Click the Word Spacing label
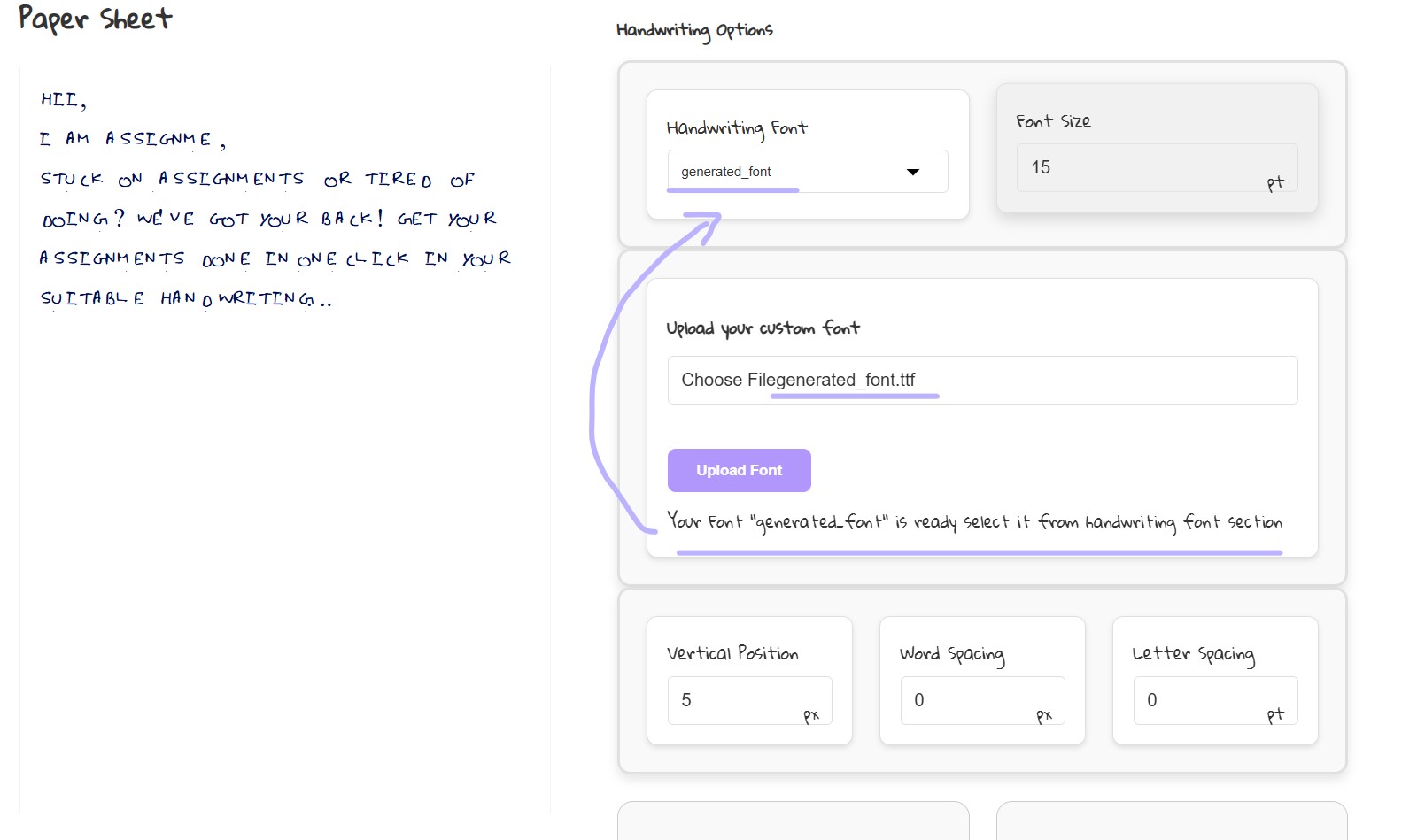Viewport: 1425px width, 840px height. (952, 654)
